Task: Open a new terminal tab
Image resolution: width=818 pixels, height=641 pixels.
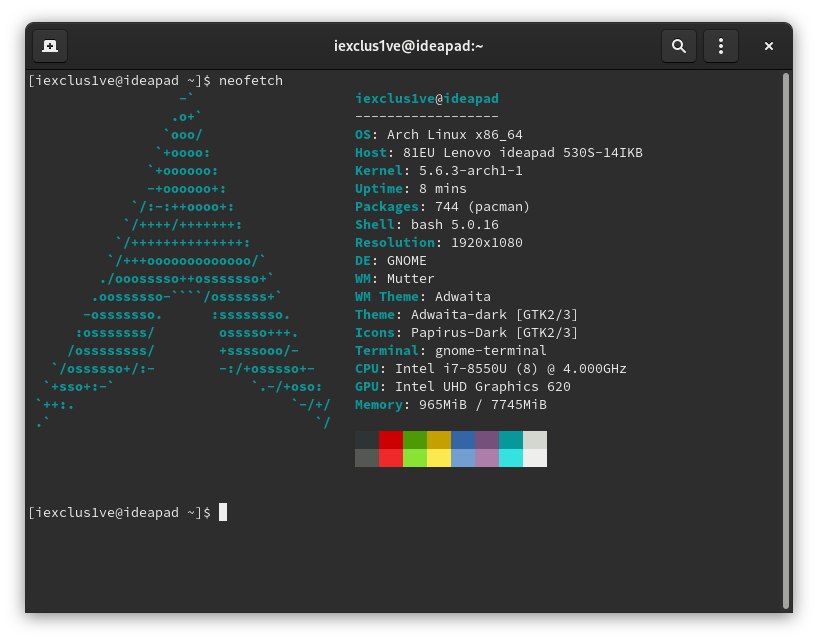Action: click(x=50, y=46)
